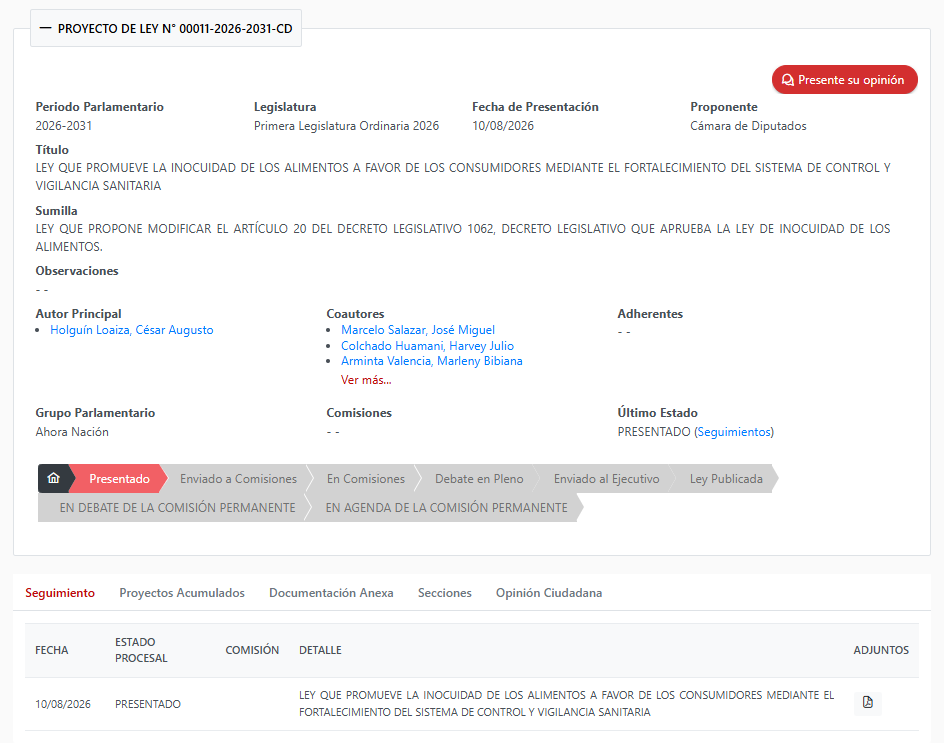
Task: Click Primera Legislatura Ordinaria 2026 text
Action: pyautogui.click(x=346, y=126)
